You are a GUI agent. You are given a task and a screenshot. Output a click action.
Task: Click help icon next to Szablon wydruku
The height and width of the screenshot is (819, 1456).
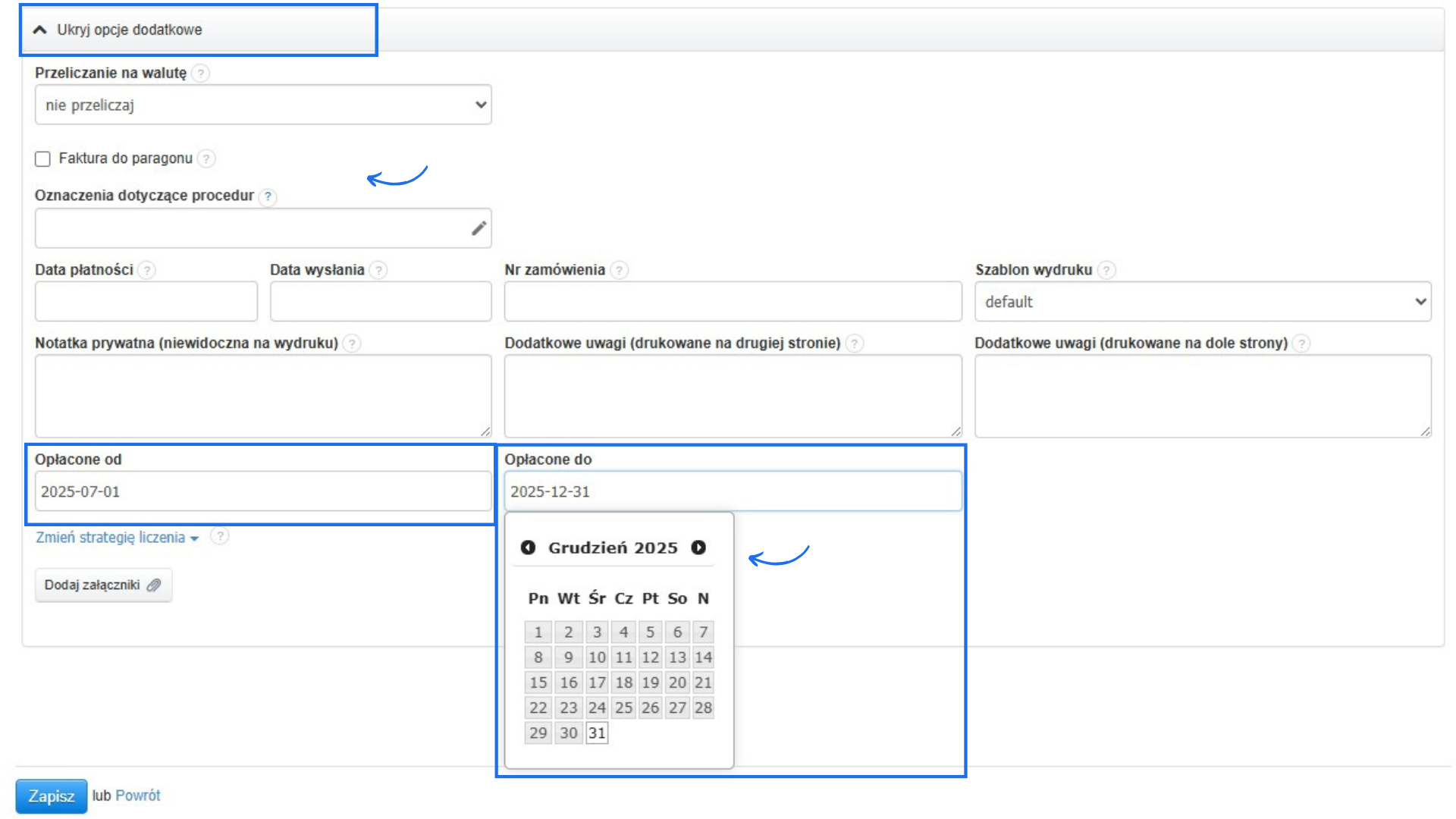1106,270
